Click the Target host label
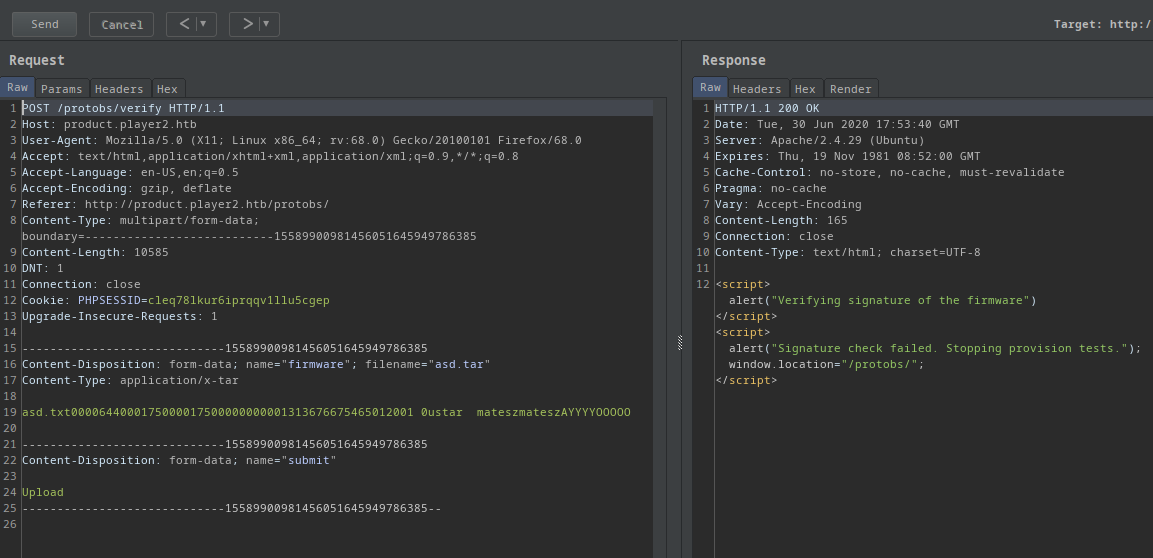This screenshot has height=558, width=1153. tap(1102, 24)
